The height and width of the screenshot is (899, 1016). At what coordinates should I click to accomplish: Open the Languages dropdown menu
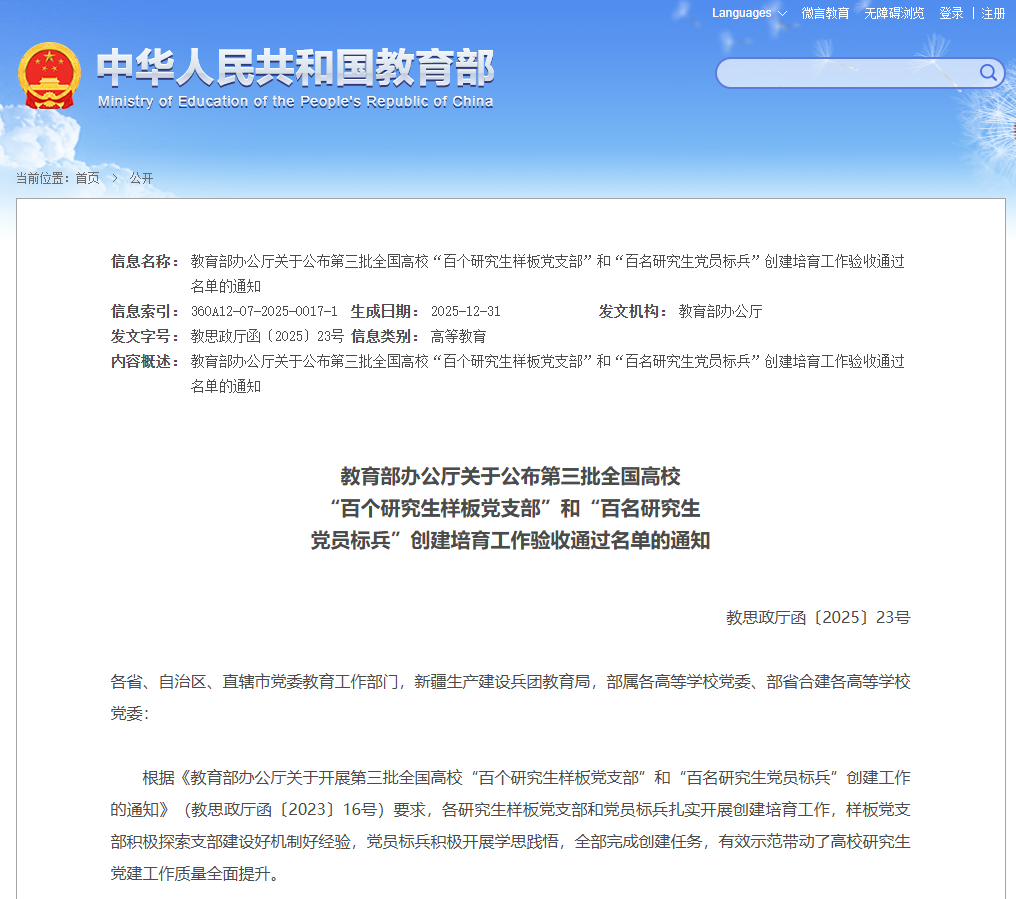pos(742,13)
